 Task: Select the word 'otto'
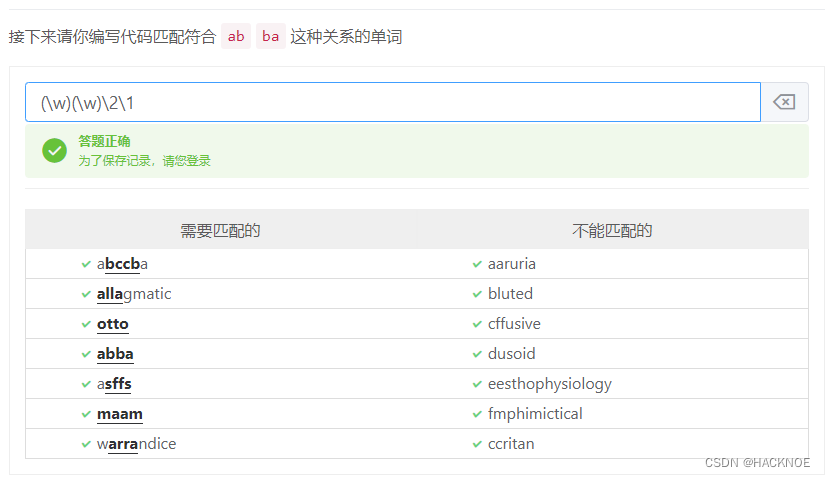(113, 324)
